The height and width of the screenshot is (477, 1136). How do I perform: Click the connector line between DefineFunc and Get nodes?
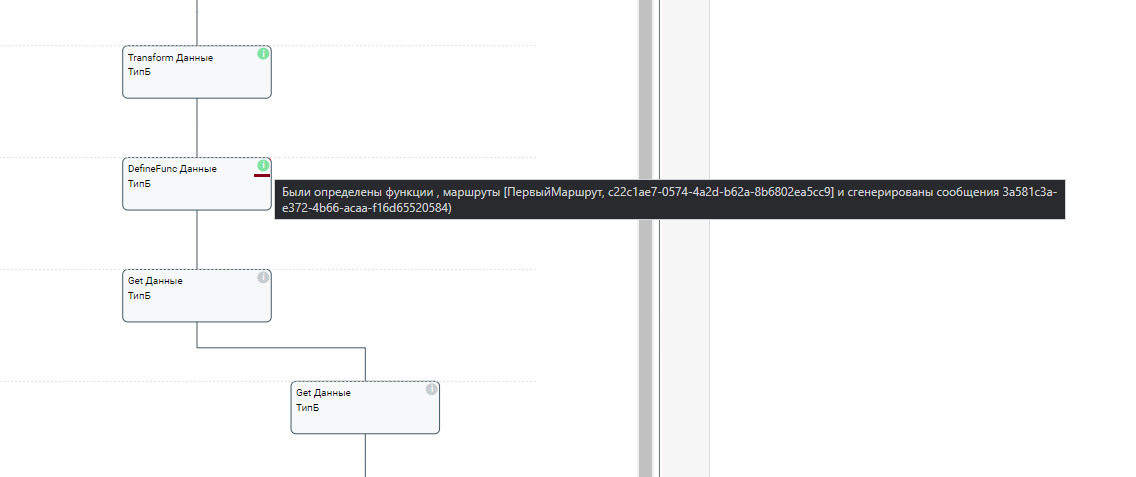(x=197, y=240)
